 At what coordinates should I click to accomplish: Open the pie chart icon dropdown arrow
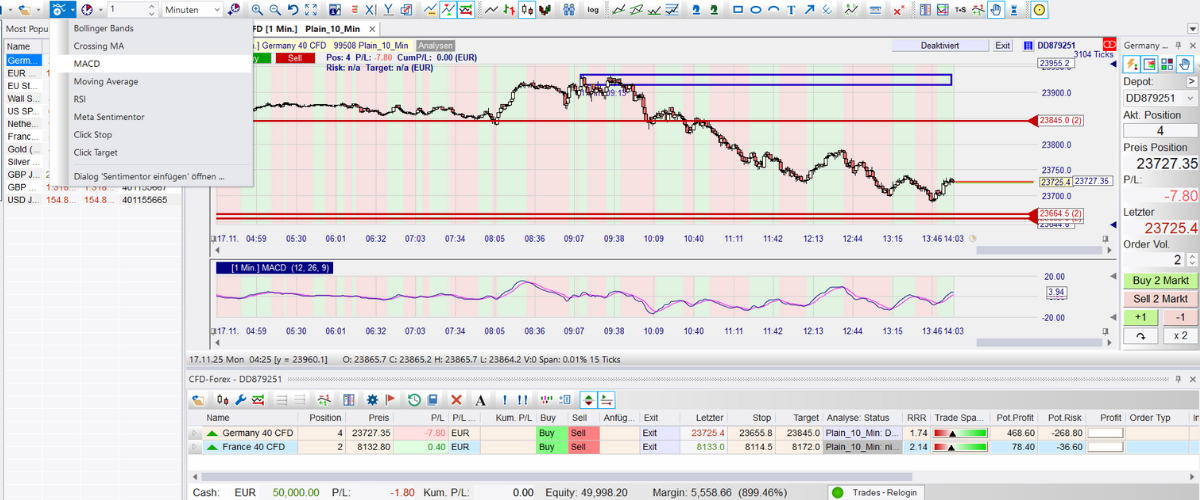point(101,10)
